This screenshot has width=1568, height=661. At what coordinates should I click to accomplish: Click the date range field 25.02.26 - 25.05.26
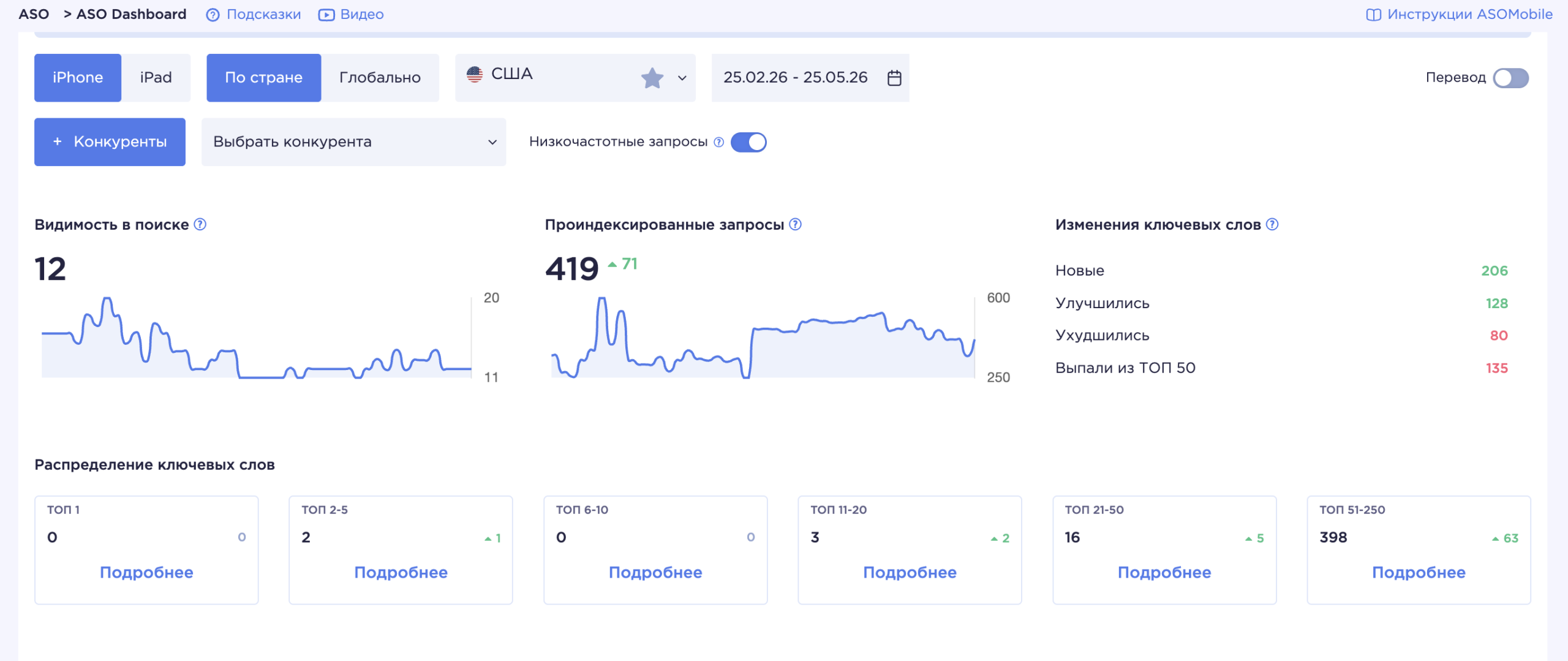coord(810,78)
